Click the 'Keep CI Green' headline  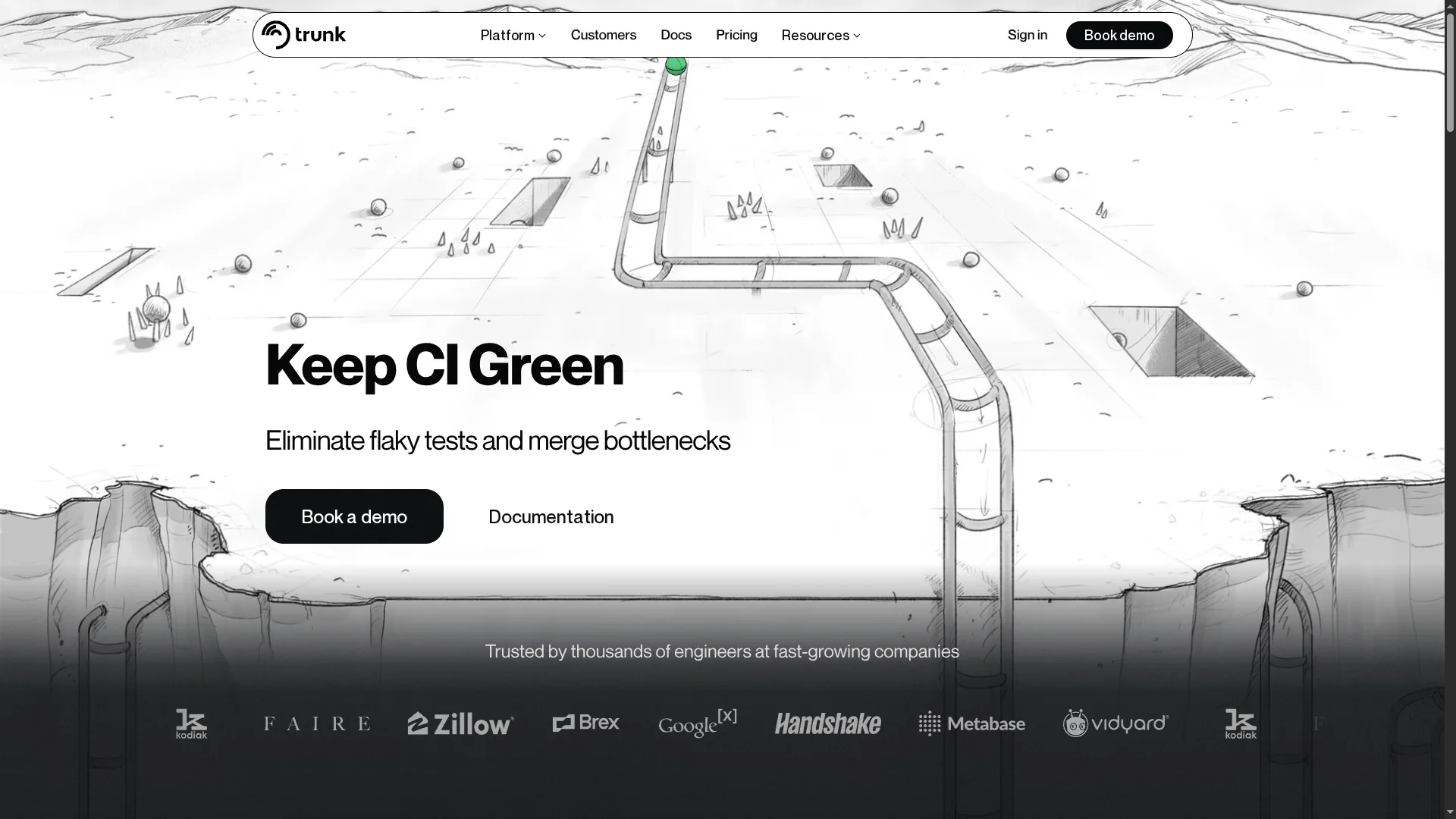[x=444, y=366]
